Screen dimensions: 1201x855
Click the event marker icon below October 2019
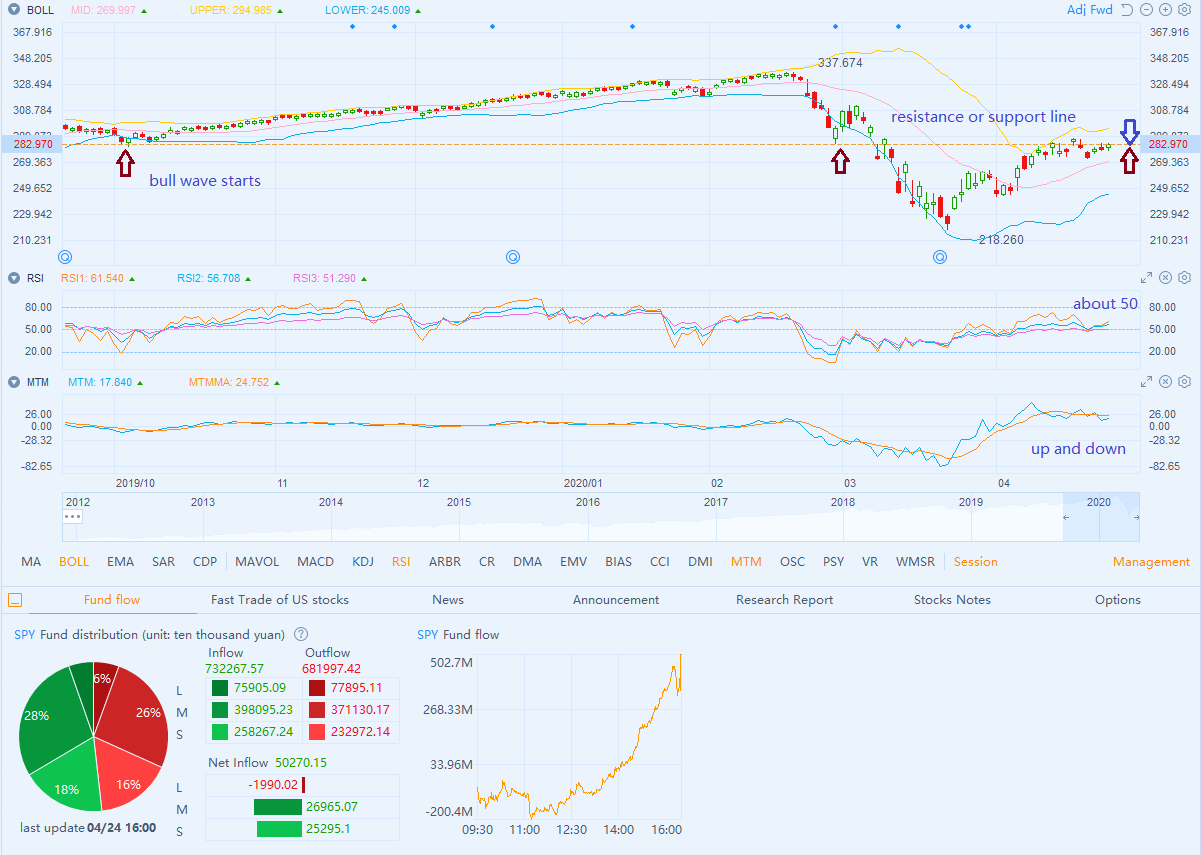(x=66, y=256)
